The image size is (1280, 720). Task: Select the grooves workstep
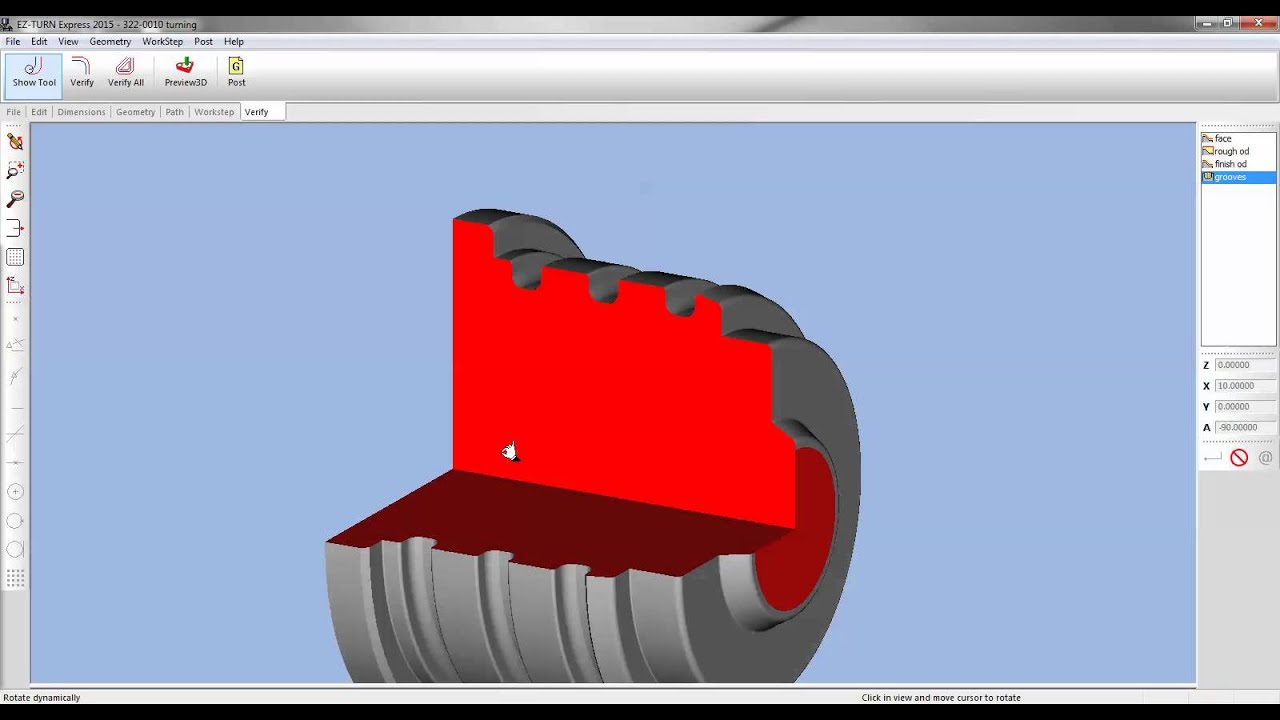pos(1238,177)
